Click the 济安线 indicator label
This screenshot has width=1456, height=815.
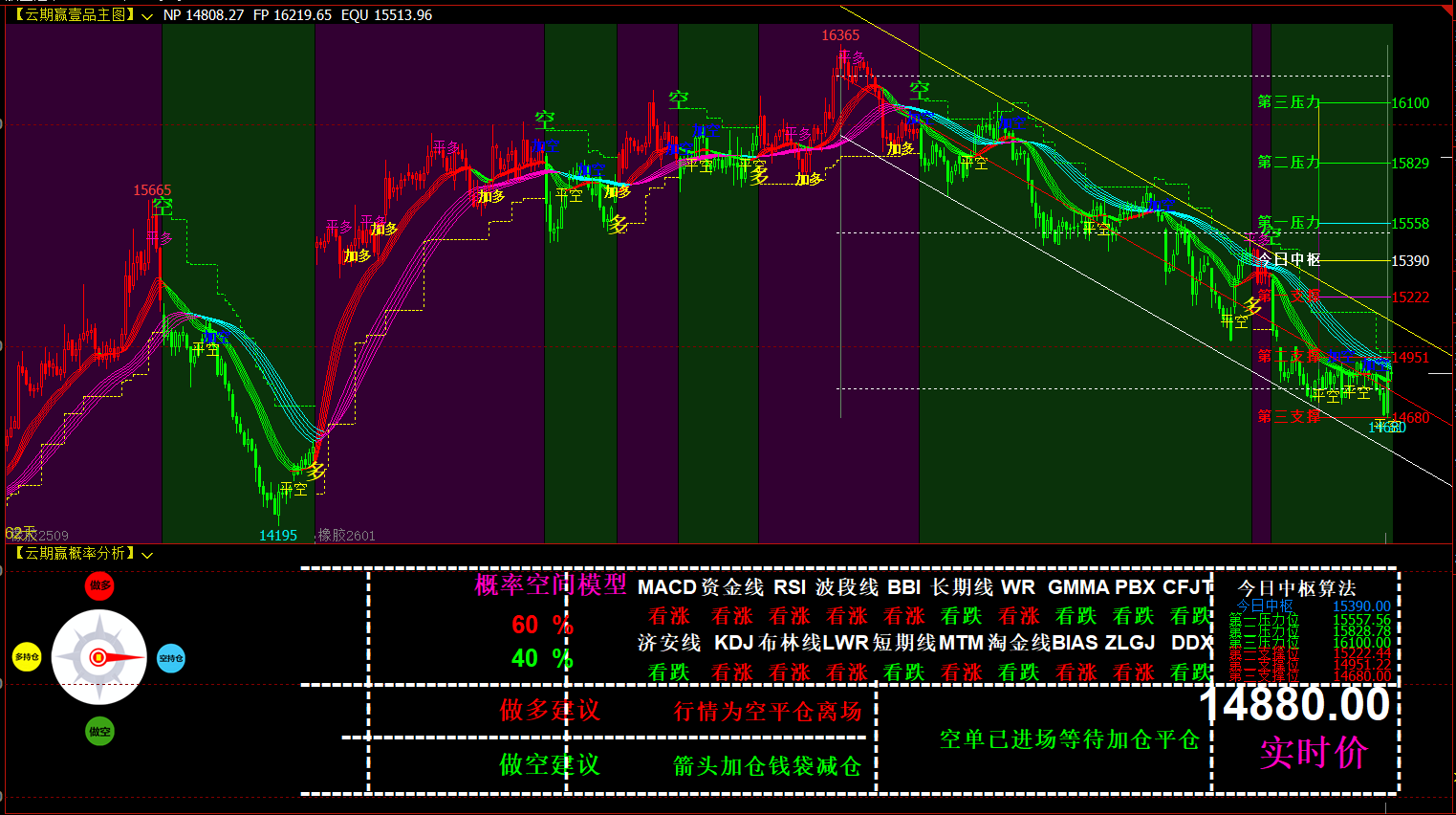(669, 644)
